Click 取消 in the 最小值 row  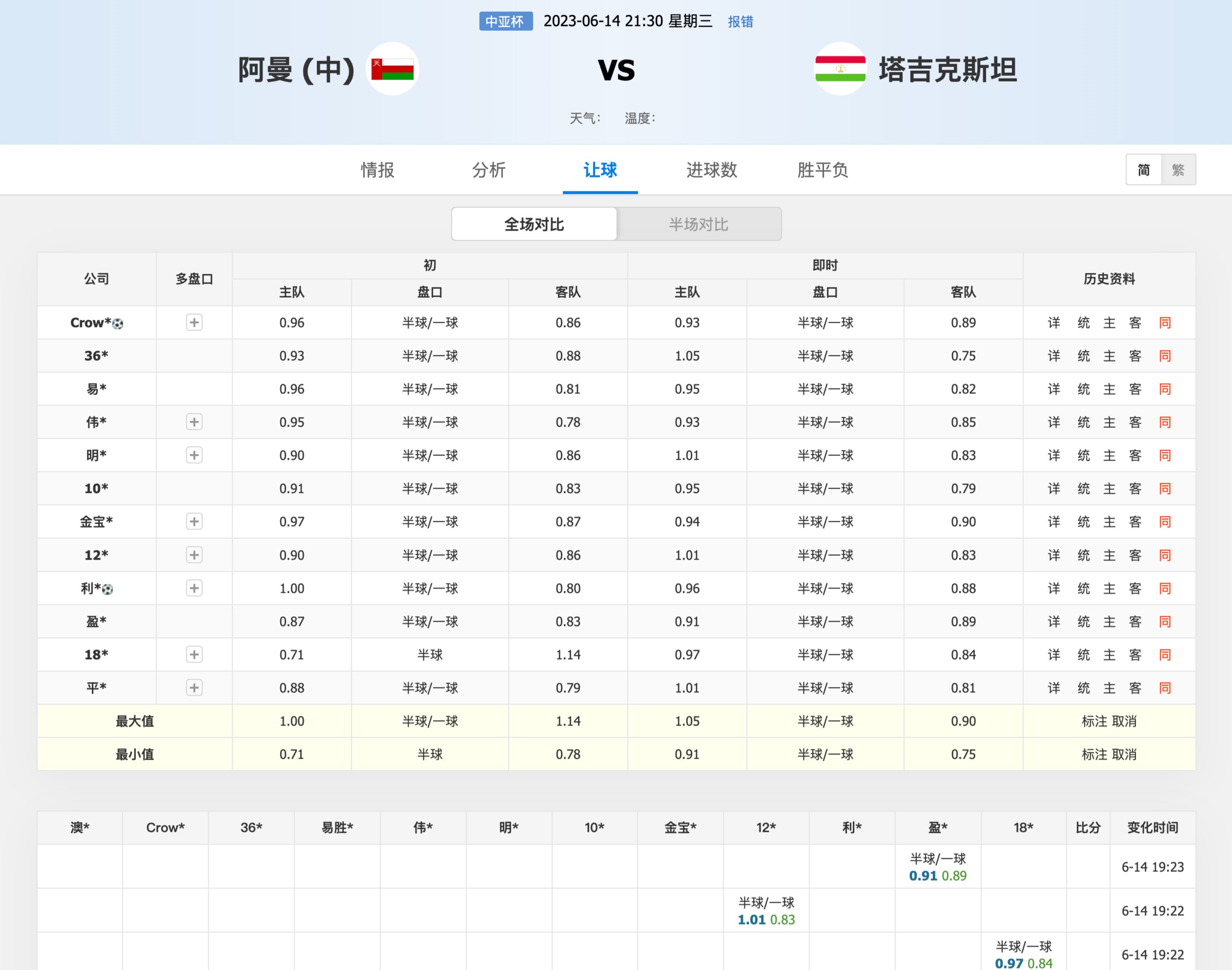click(x=1124, y=754)
